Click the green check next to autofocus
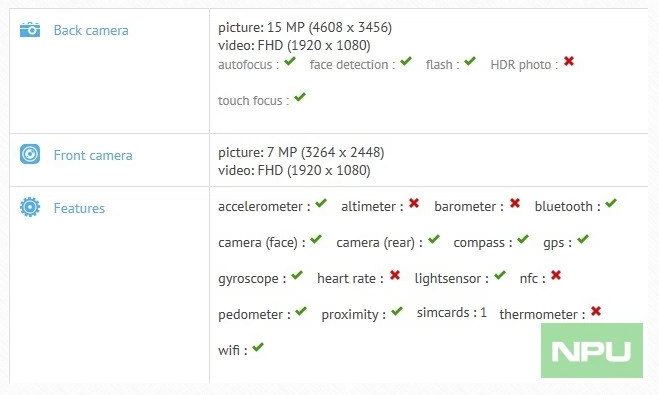 [290, 61]
